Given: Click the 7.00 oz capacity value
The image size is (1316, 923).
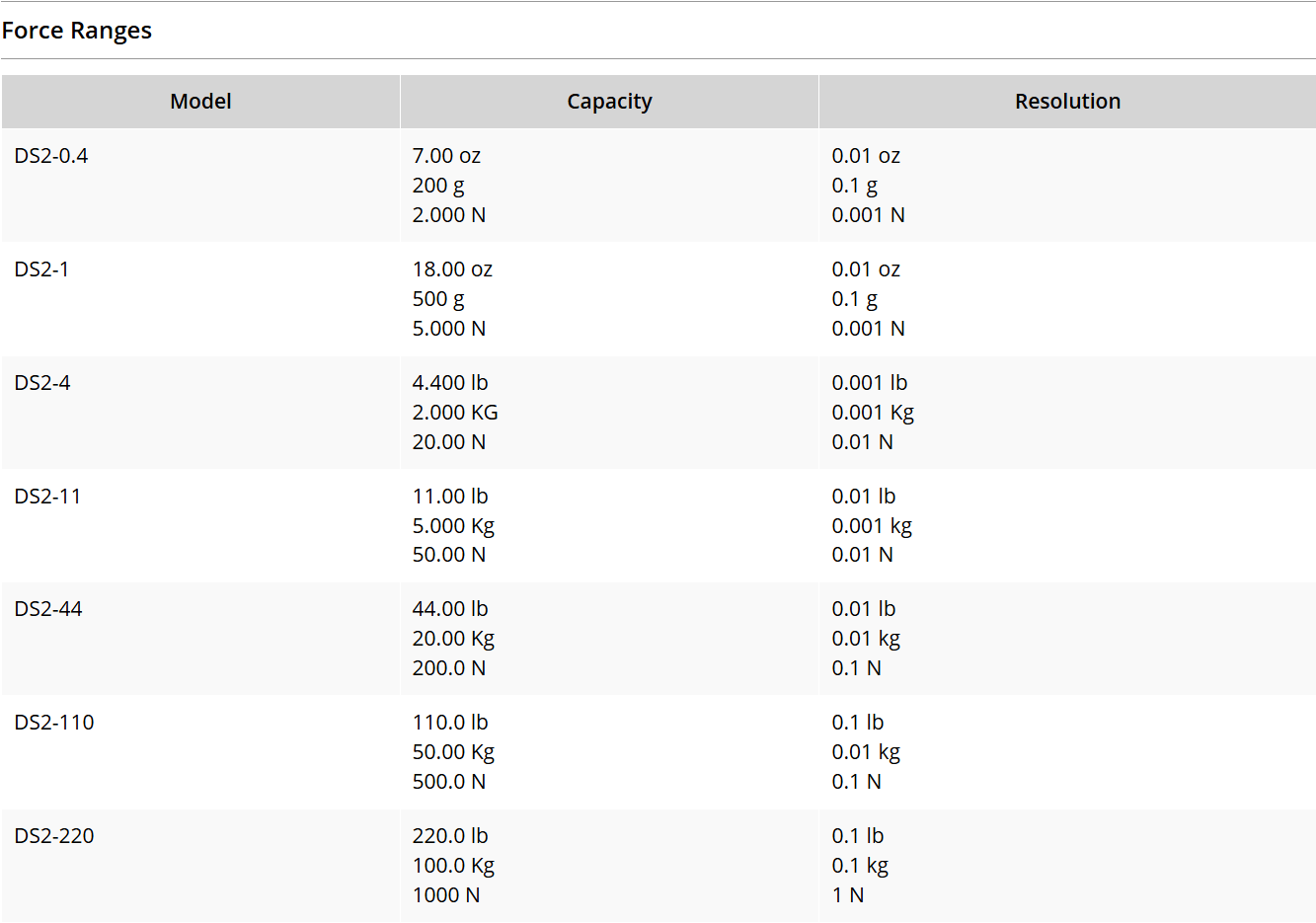Looking at the screenshot, I should pyautogui.click(x=446, y=156).
